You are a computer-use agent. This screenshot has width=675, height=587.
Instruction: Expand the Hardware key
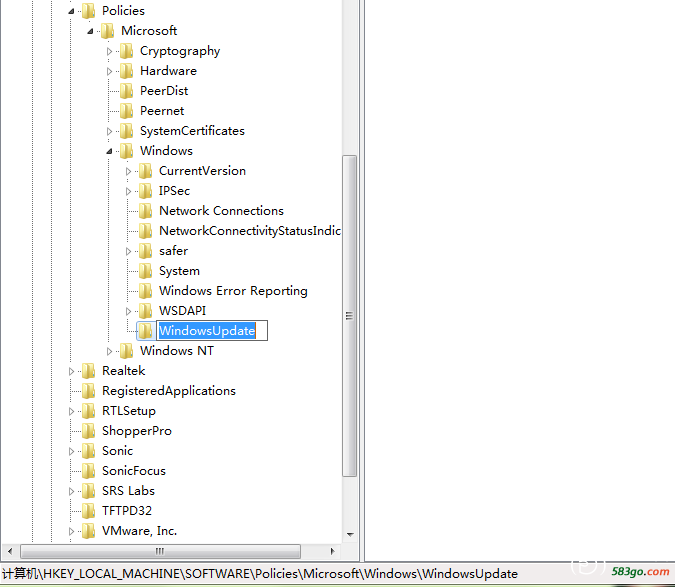(109, 71)
